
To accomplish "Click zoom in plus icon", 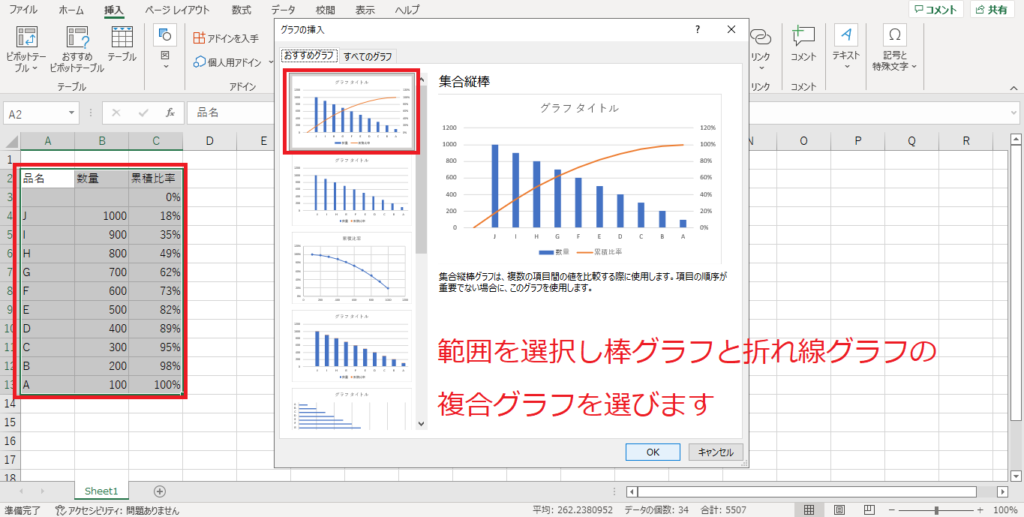I will [x=980, y=510].
